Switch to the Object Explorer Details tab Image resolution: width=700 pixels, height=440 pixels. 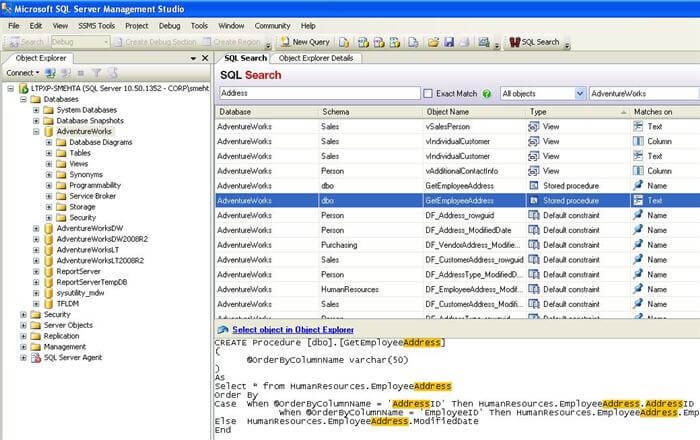316,58
